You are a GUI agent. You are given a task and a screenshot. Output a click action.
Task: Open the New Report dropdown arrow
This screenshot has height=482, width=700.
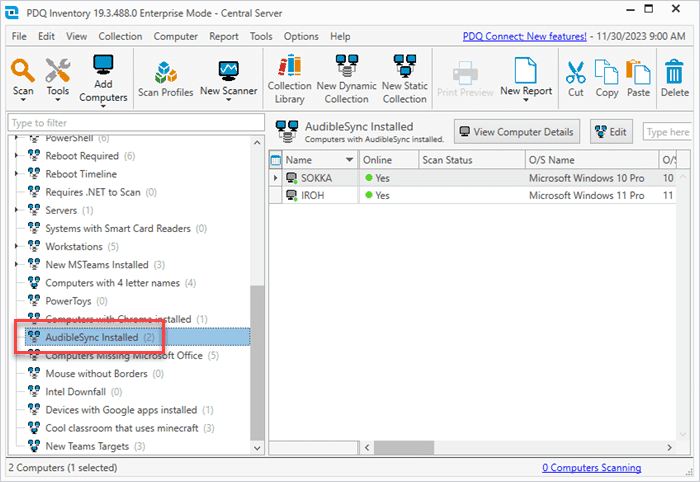(x=525, y=100)
